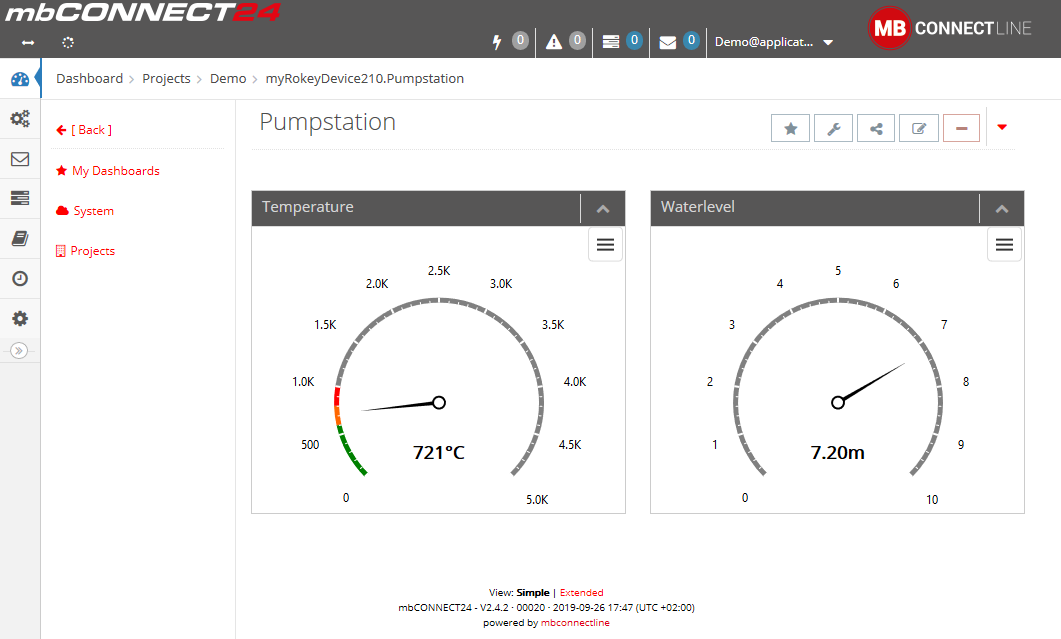The height and width of the screenshot is (639, 1061).
Task: Click the version text in footer
Action: [547, 607]
